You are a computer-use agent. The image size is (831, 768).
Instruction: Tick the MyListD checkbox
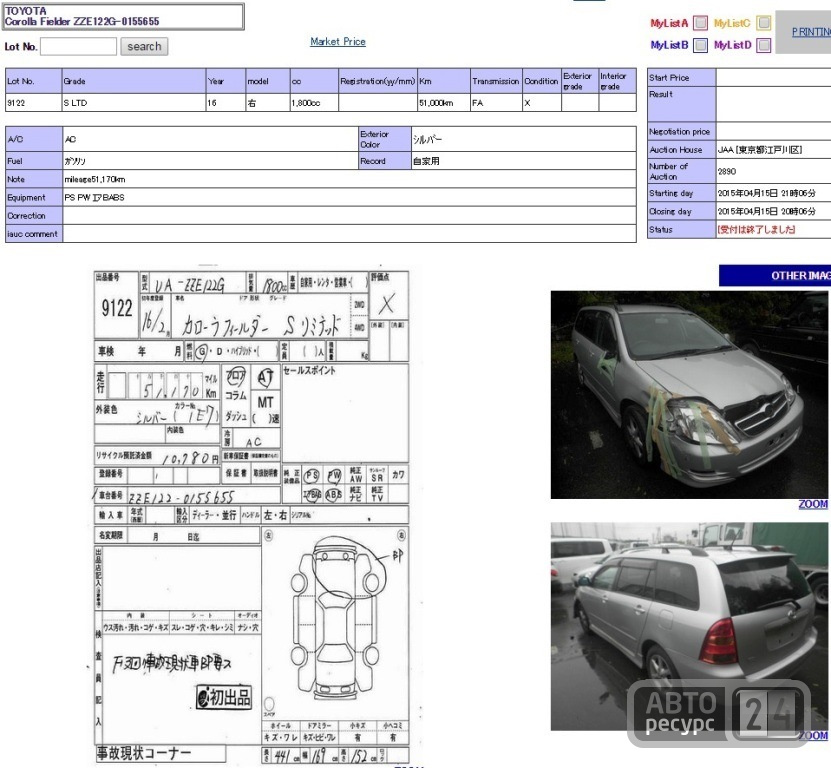point(764,45)
